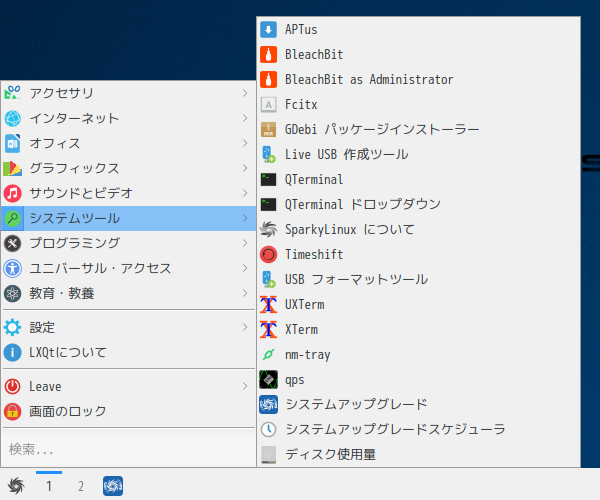The height and width of the screenshot is (500, 600).
Task: Open the LXQtについて menu entry
Action: click(128, 352)
